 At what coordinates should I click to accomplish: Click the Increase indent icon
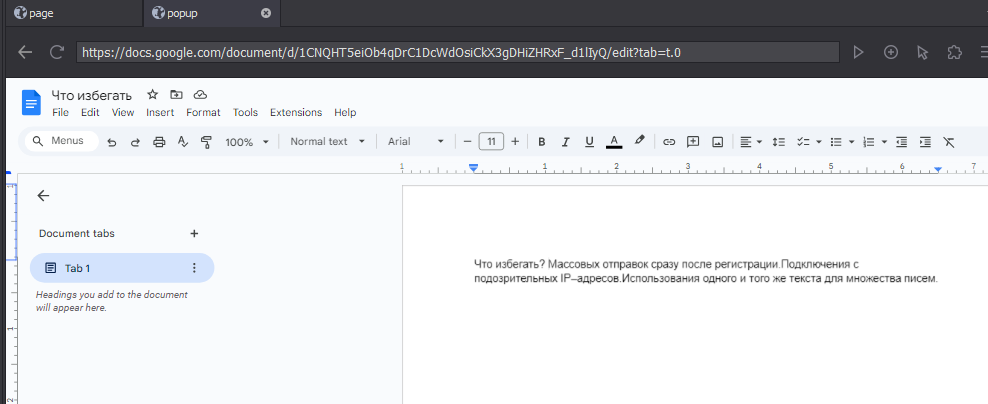[x=925, y=142]
